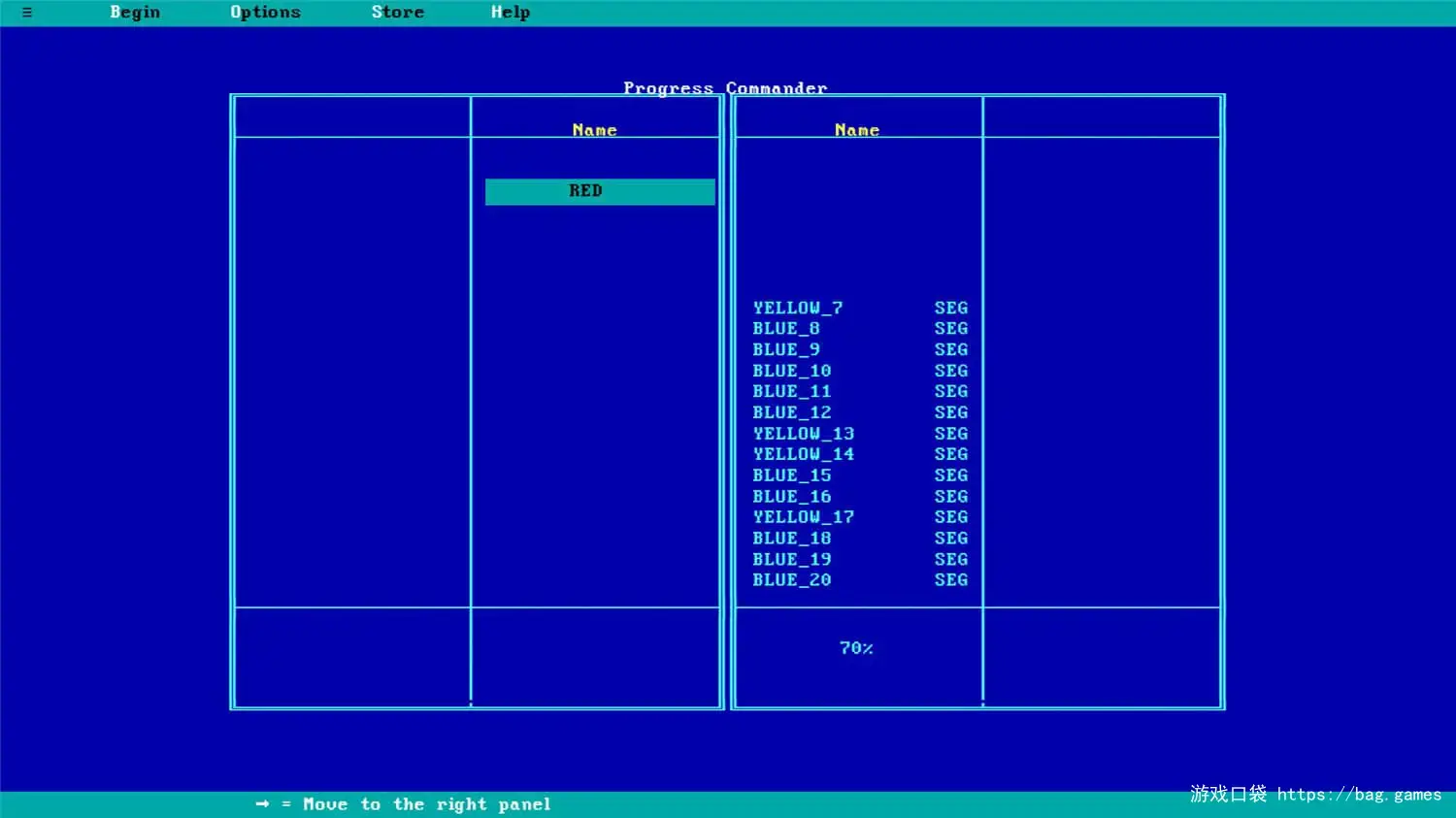This screenshot has height=818, width=1456.
Task: Open the Begin menu
Action: point(135,13)
